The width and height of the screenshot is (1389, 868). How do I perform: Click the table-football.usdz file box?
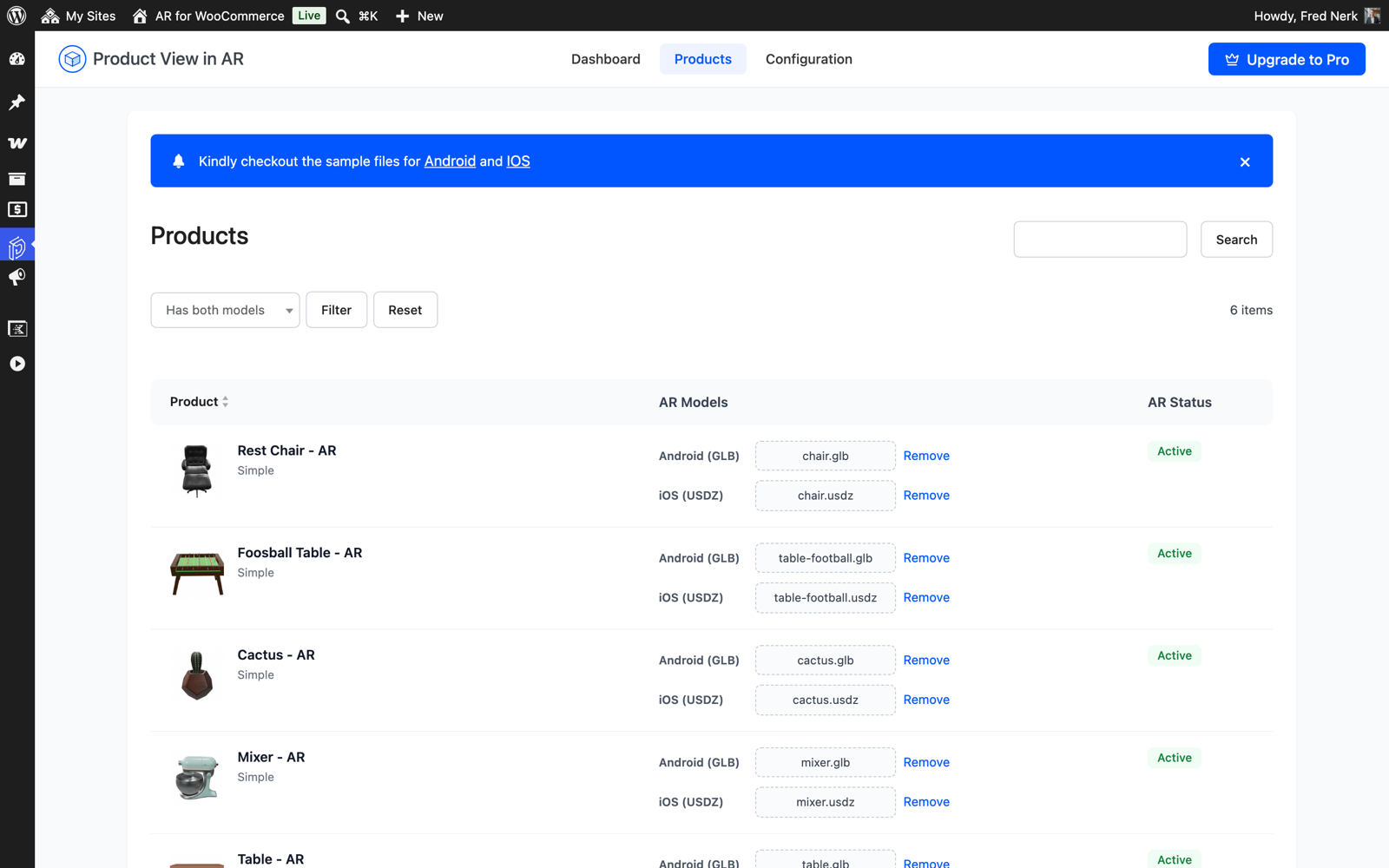(826, 598)
